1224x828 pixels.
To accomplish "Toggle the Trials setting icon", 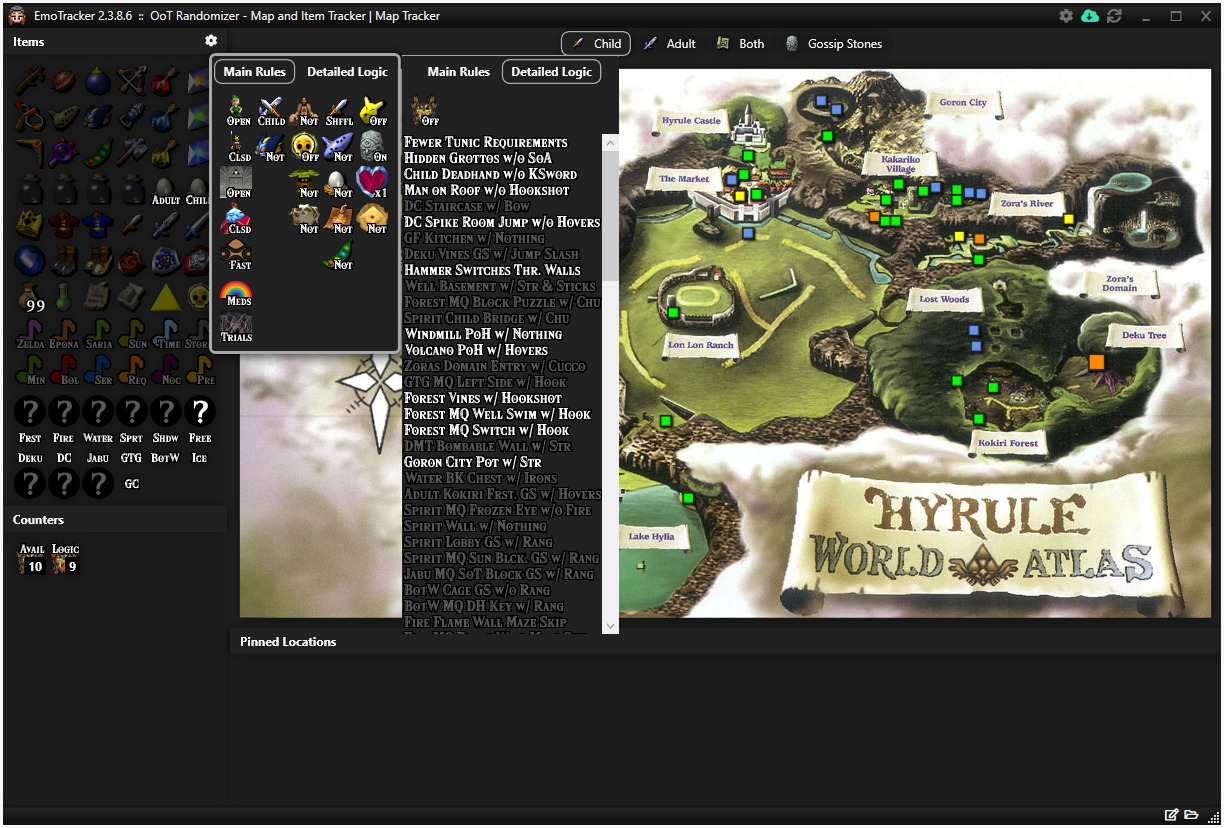I will pos(237,327).
